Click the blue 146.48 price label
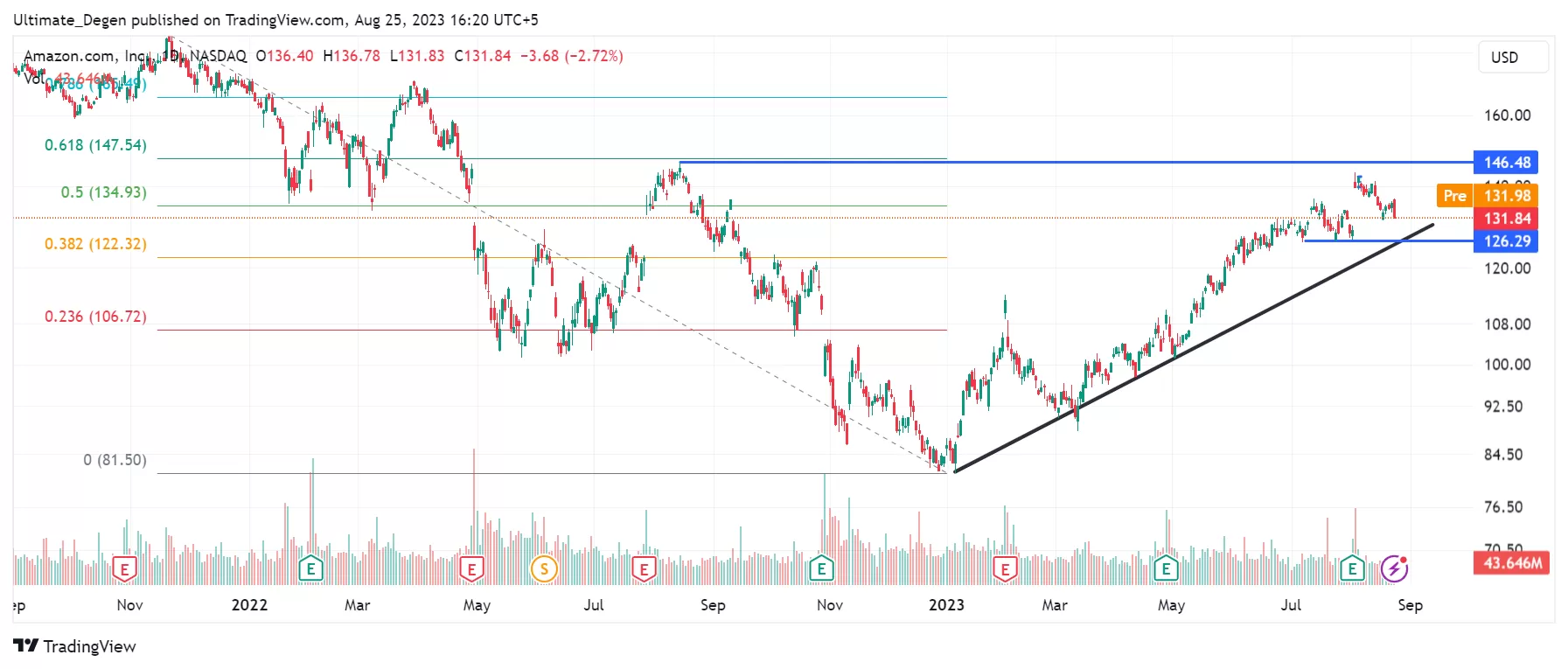 (x=1506, y=163)
